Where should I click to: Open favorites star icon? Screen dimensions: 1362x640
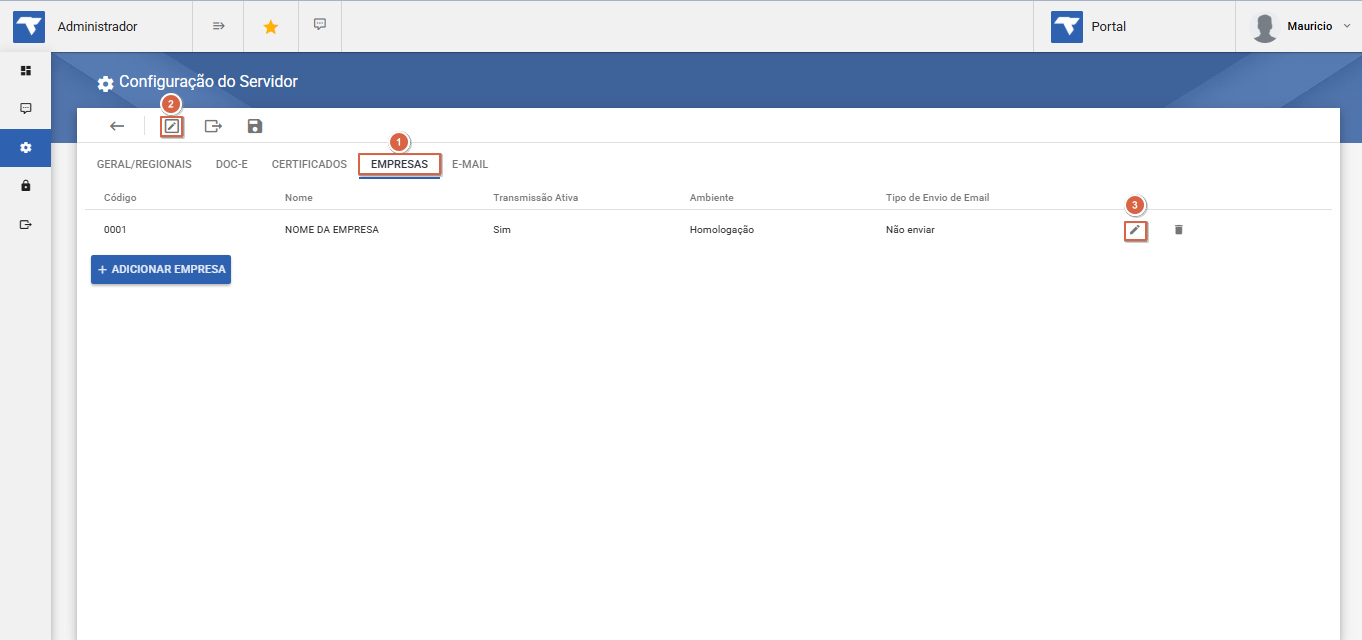tap(270, 27)
